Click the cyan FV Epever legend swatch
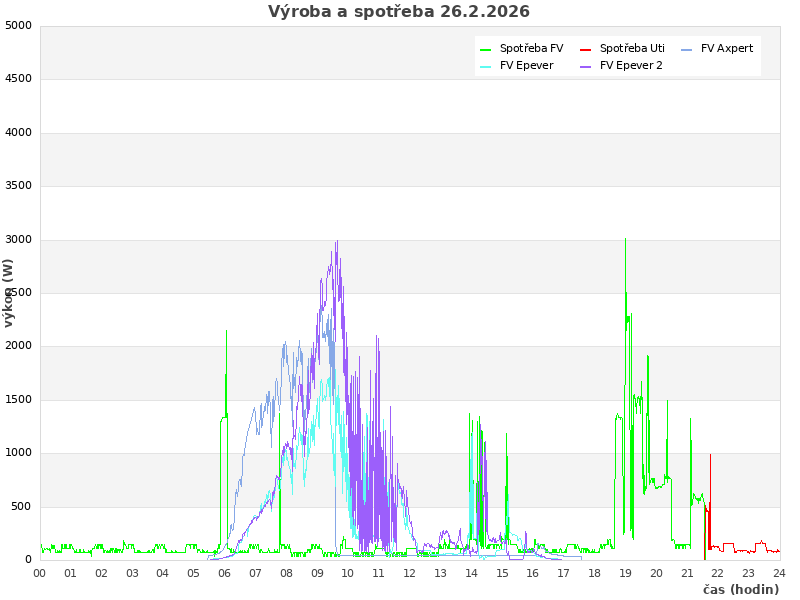 tap(486, 66)
